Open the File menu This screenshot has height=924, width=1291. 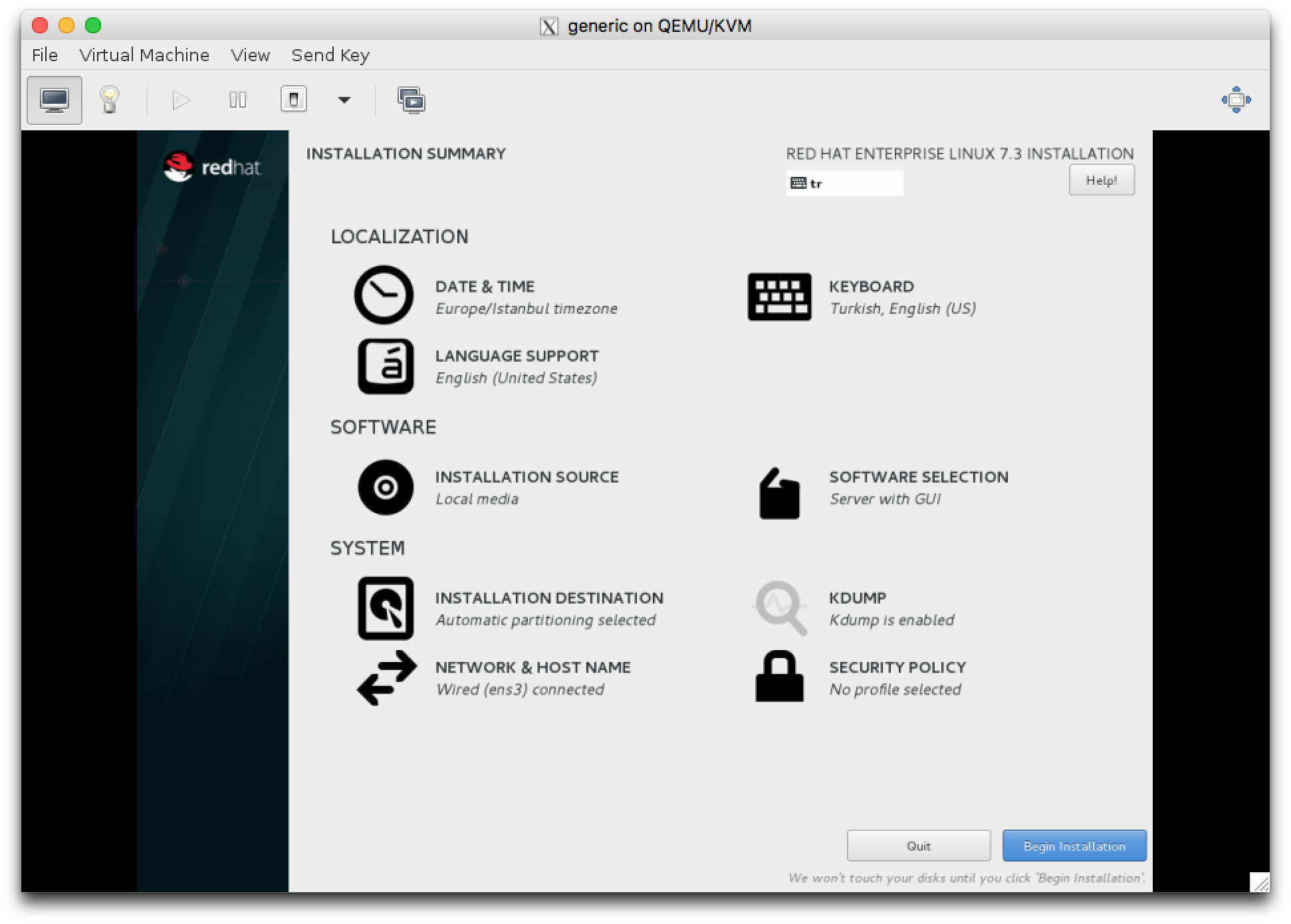(44, 55)
